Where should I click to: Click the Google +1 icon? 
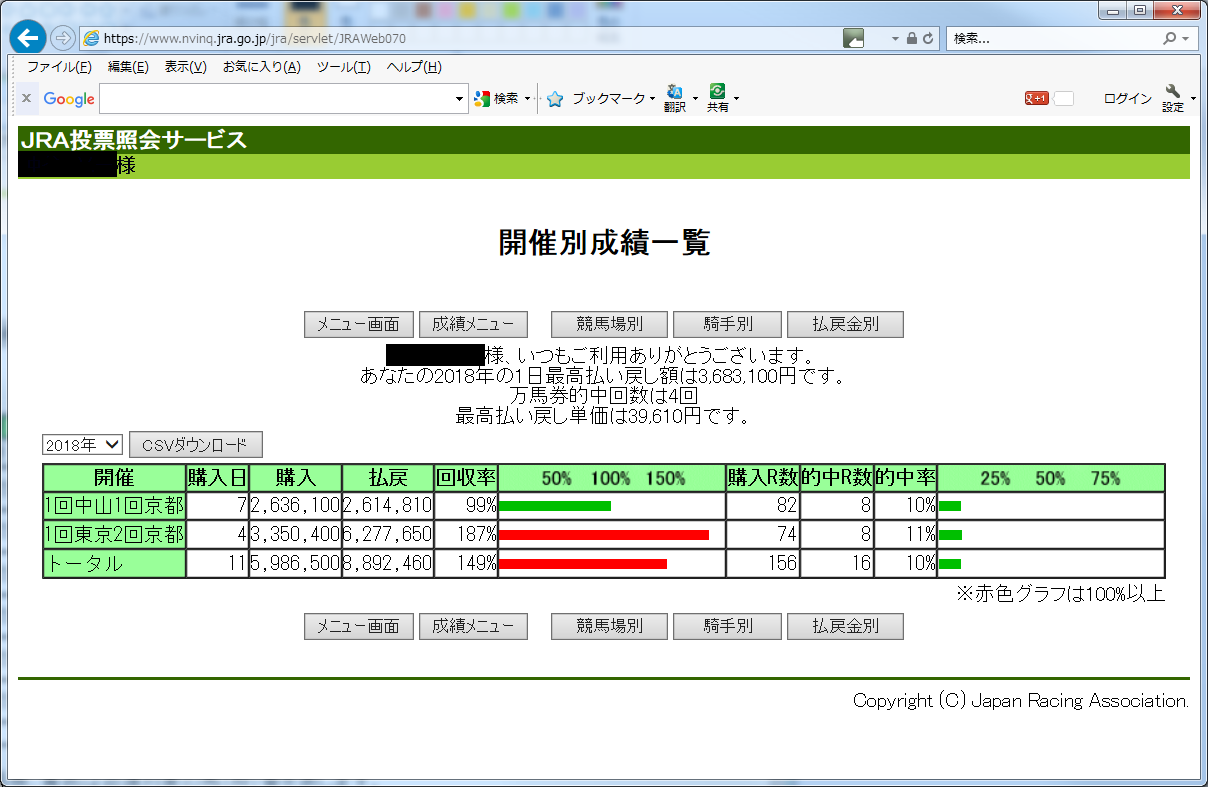(1036, 98)
